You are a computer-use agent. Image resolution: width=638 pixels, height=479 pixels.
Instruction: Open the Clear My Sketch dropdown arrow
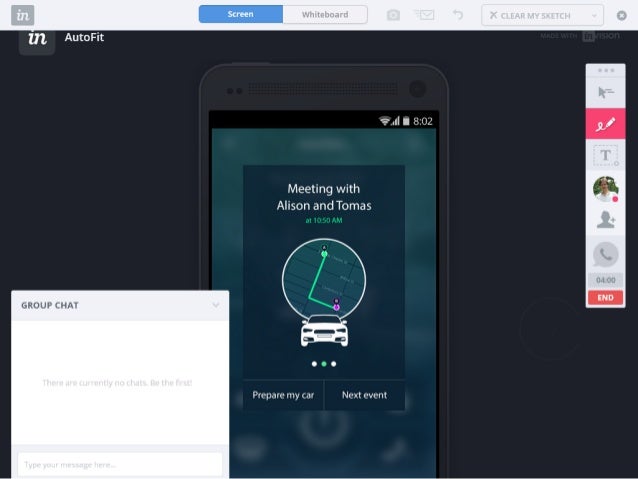click(594, 16)
